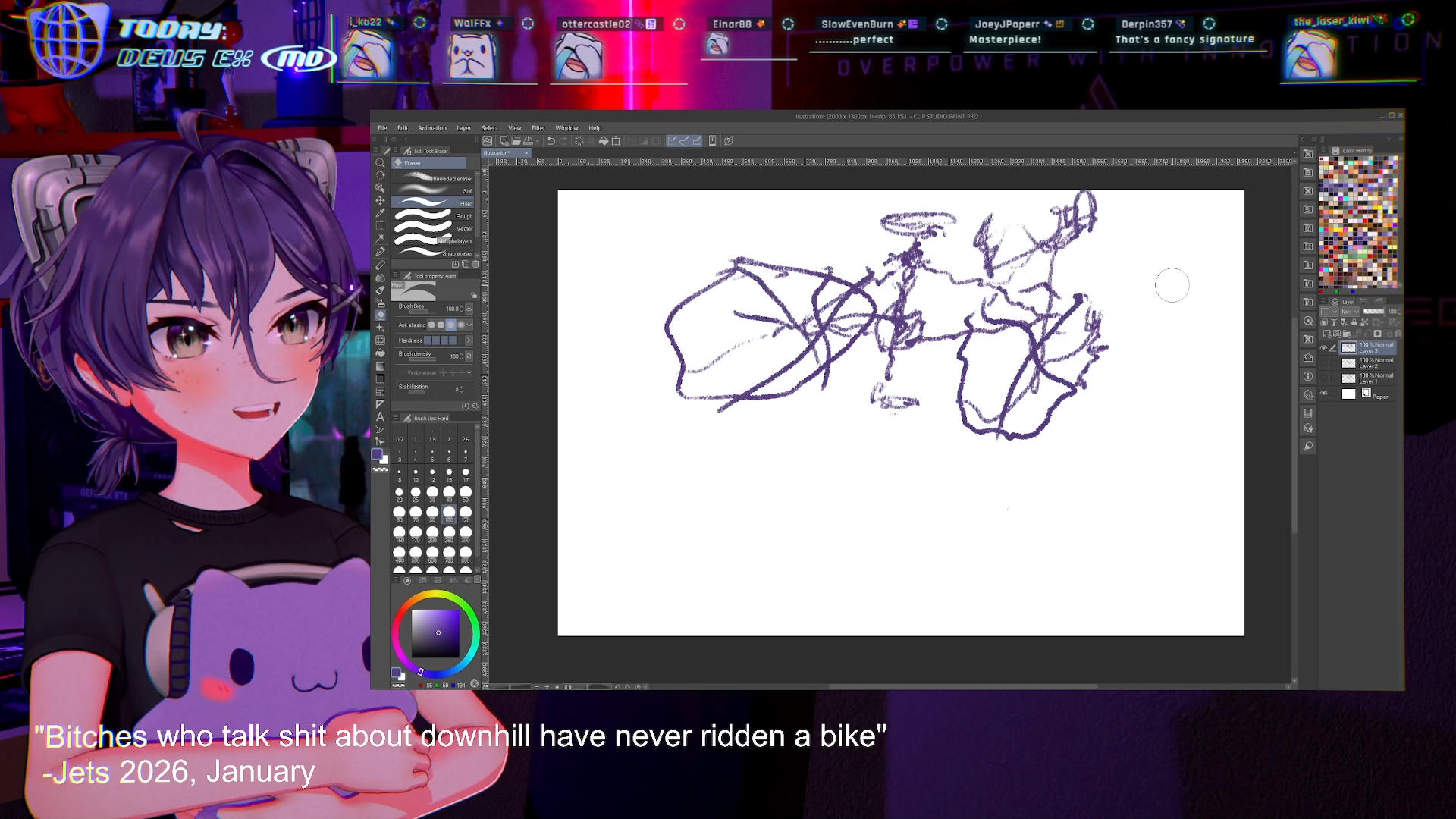Select the Move layer tool
The height and width of the screenshot is (819, 1456).
(x=380, y=200)
